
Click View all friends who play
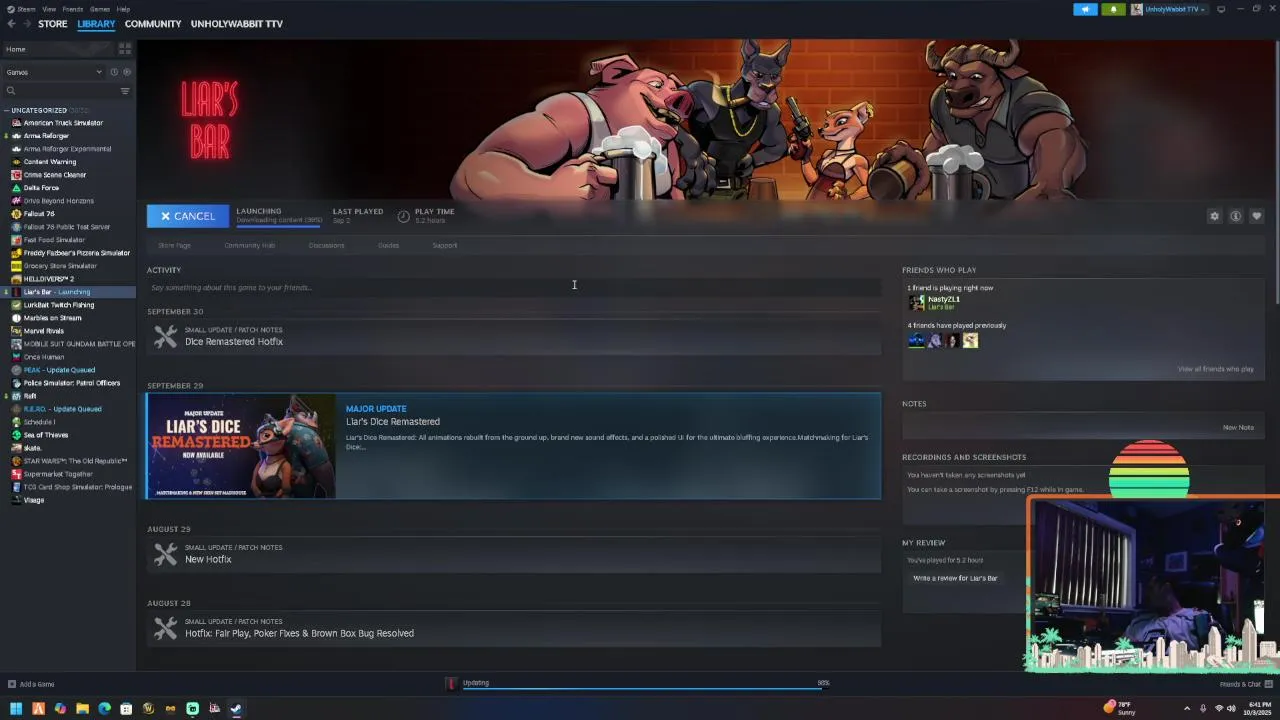click(x=1215, y=369)
